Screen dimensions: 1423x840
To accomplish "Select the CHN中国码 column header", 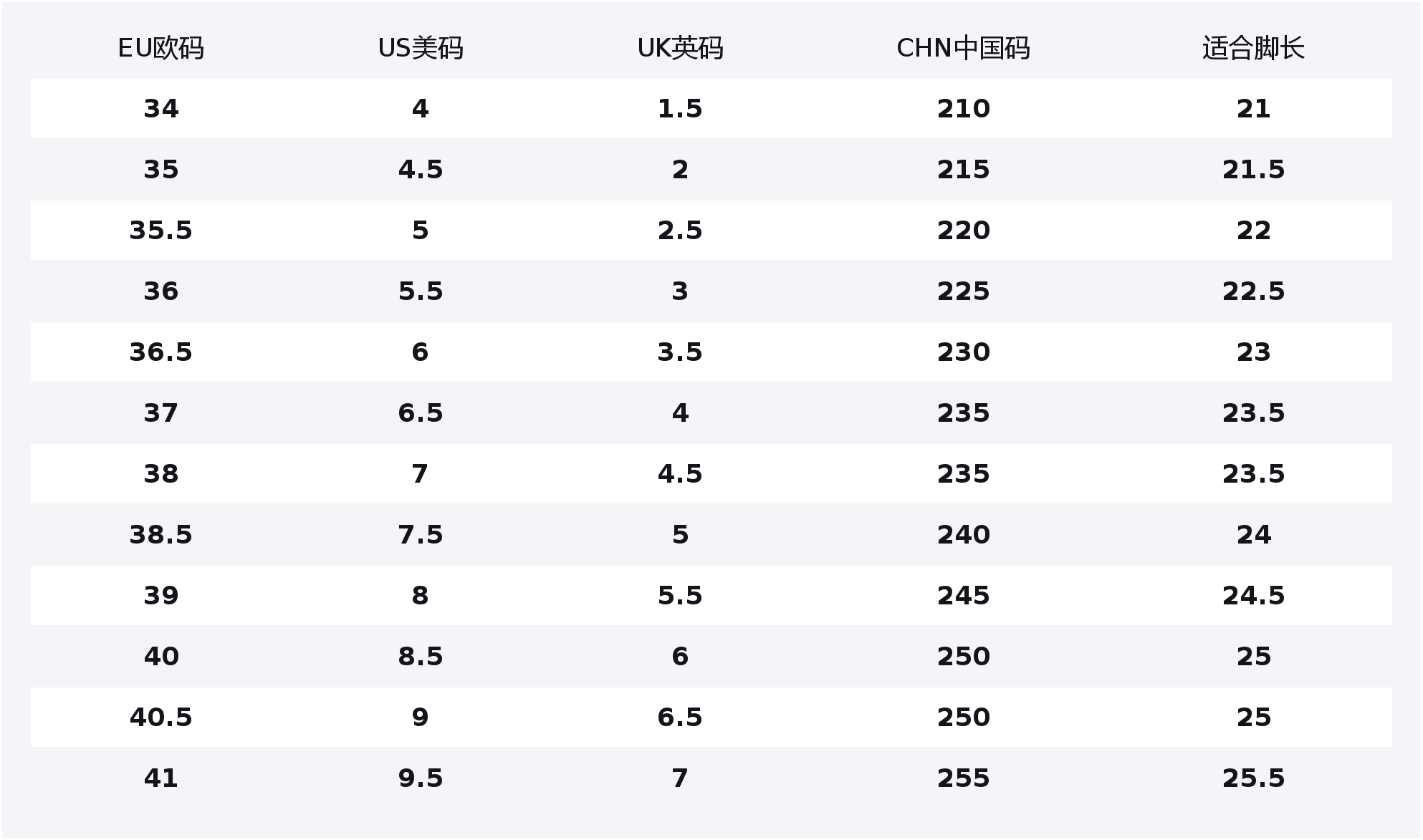I will point(963,49).
